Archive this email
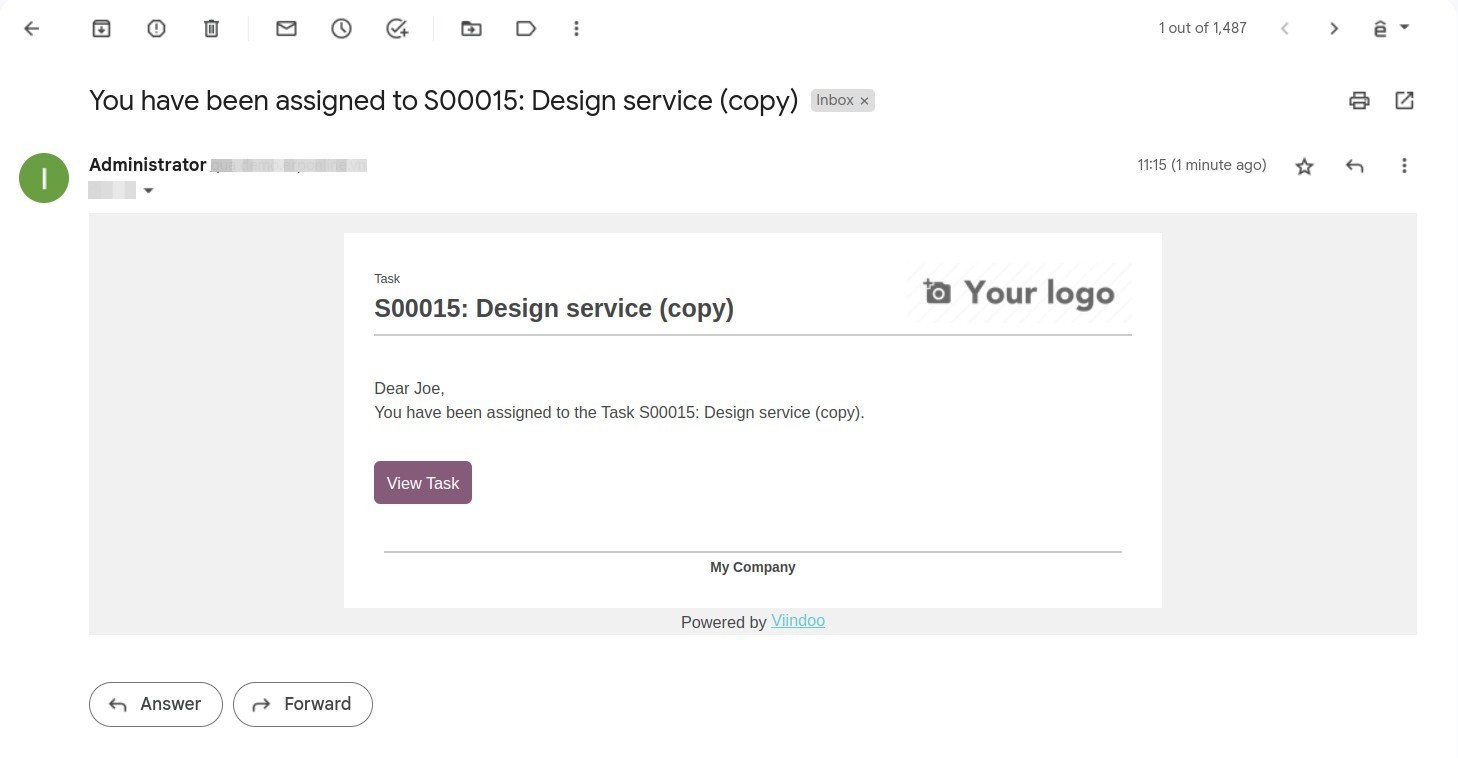The image size is (1458, 758). tap(101, 28)
